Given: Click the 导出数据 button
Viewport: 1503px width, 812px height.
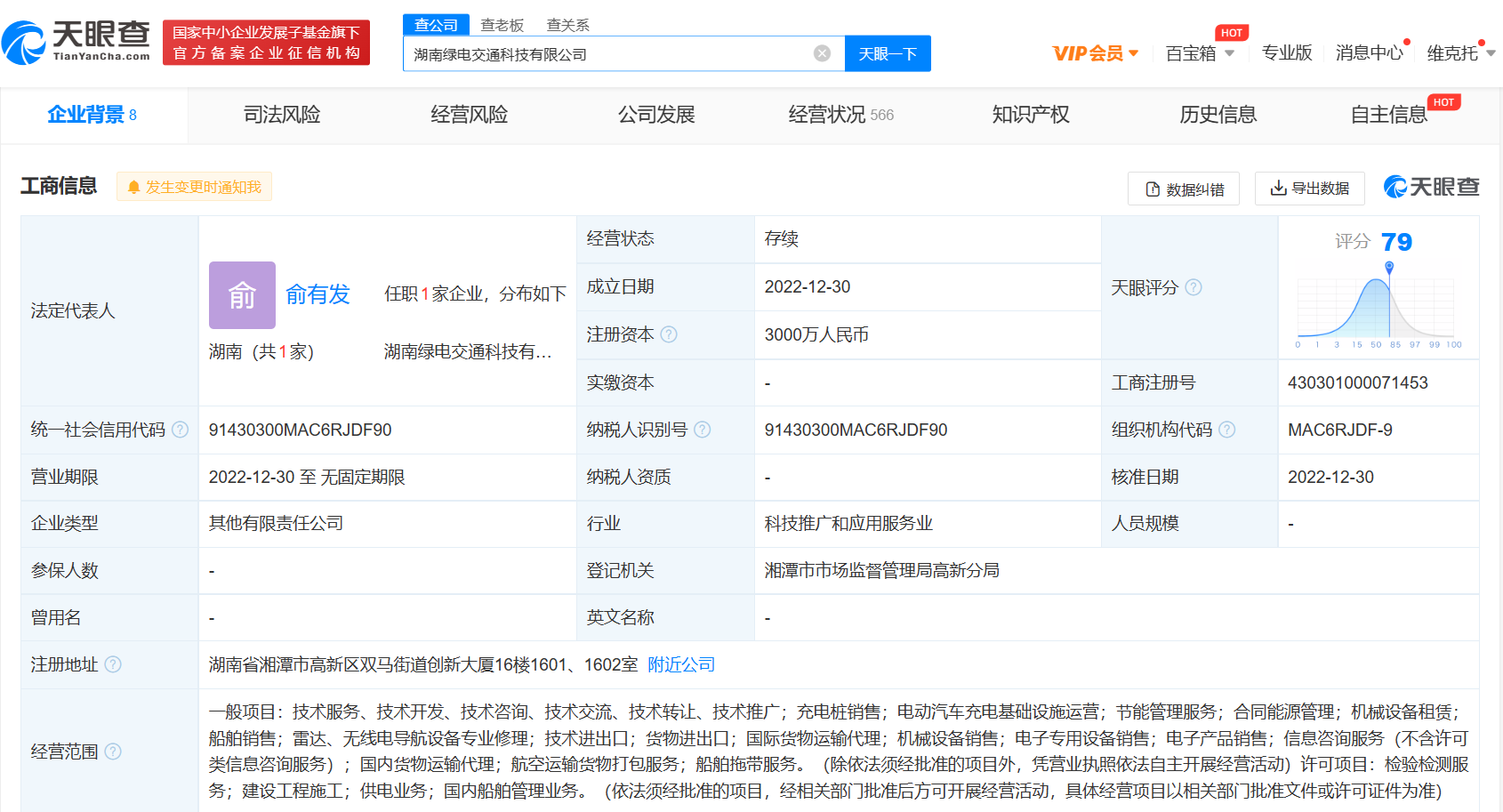Looking at the screenshot, I should (x=1310, y=189).
